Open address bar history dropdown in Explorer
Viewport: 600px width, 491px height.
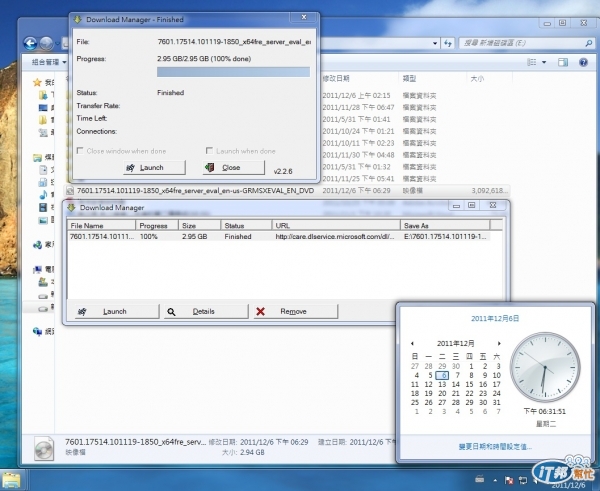(x=435, y=43)
